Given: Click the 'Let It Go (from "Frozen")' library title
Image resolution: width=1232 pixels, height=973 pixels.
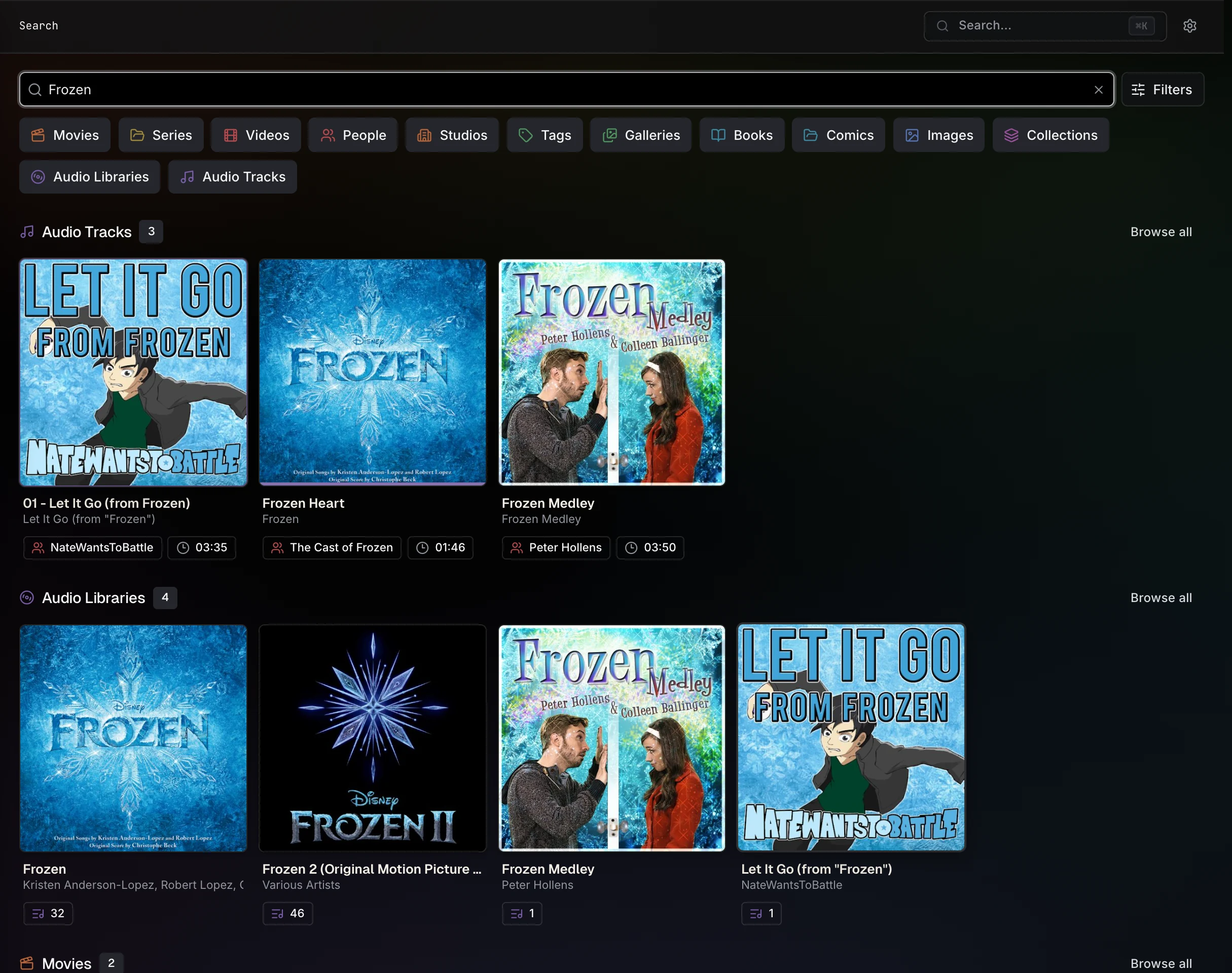Looking at the screenshot, I should point(817,869).
